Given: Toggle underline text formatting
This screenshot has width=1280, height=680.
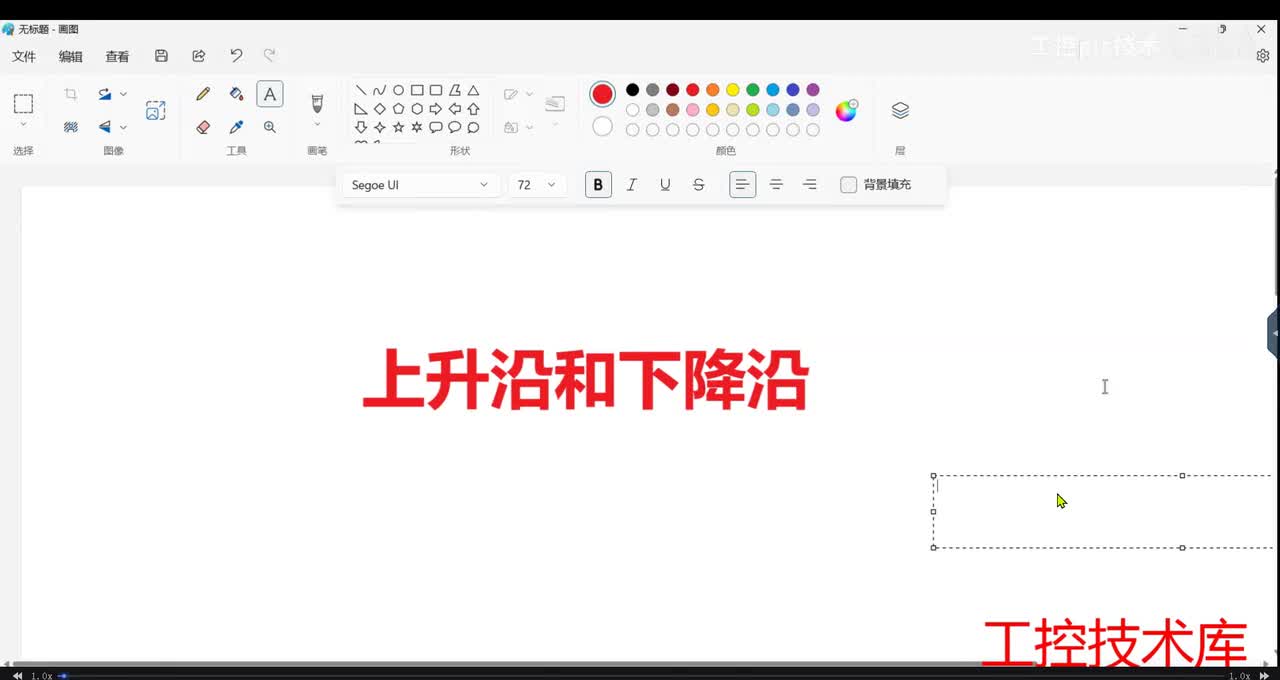Looking at the screenshot, I should pos(665,185).
